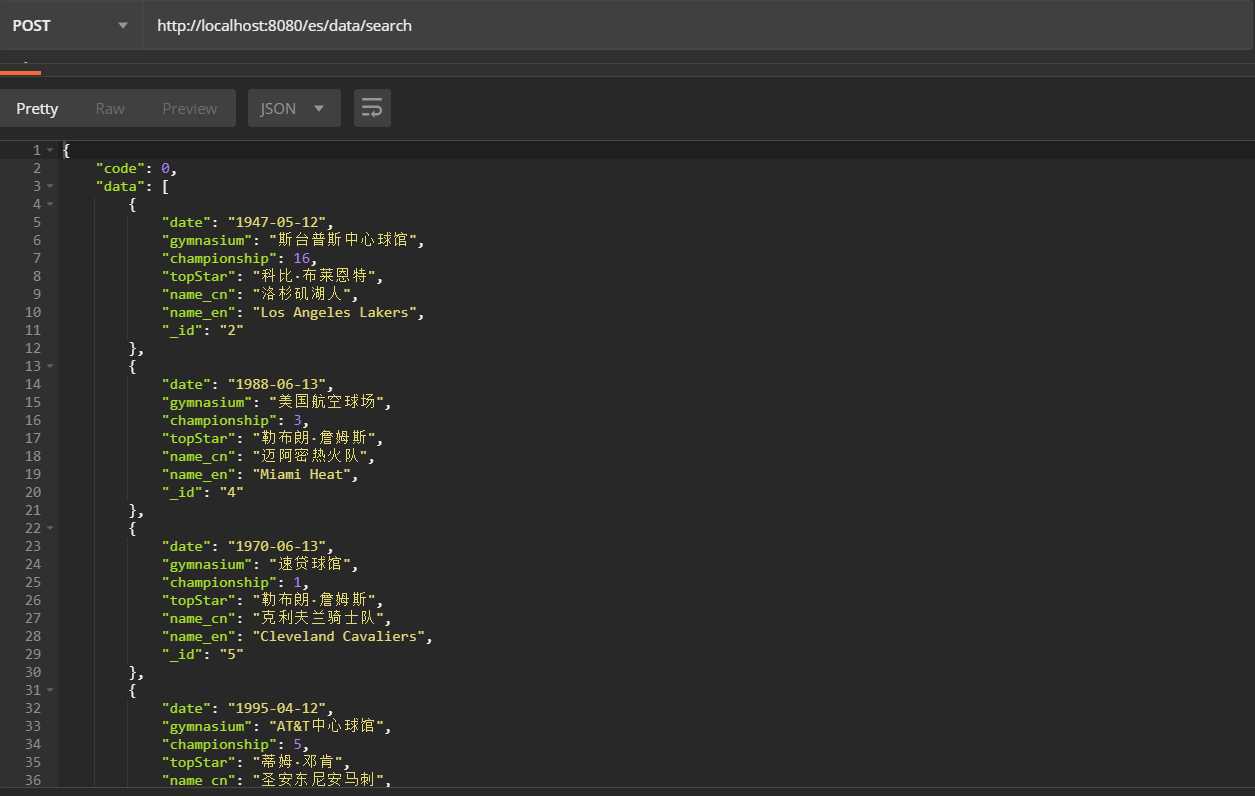Image resolution: width=1255 pixels, height=796 pixels.
Task: Click the gymnasium value "速贷球馆"
Action: click(x=308, y=564)
